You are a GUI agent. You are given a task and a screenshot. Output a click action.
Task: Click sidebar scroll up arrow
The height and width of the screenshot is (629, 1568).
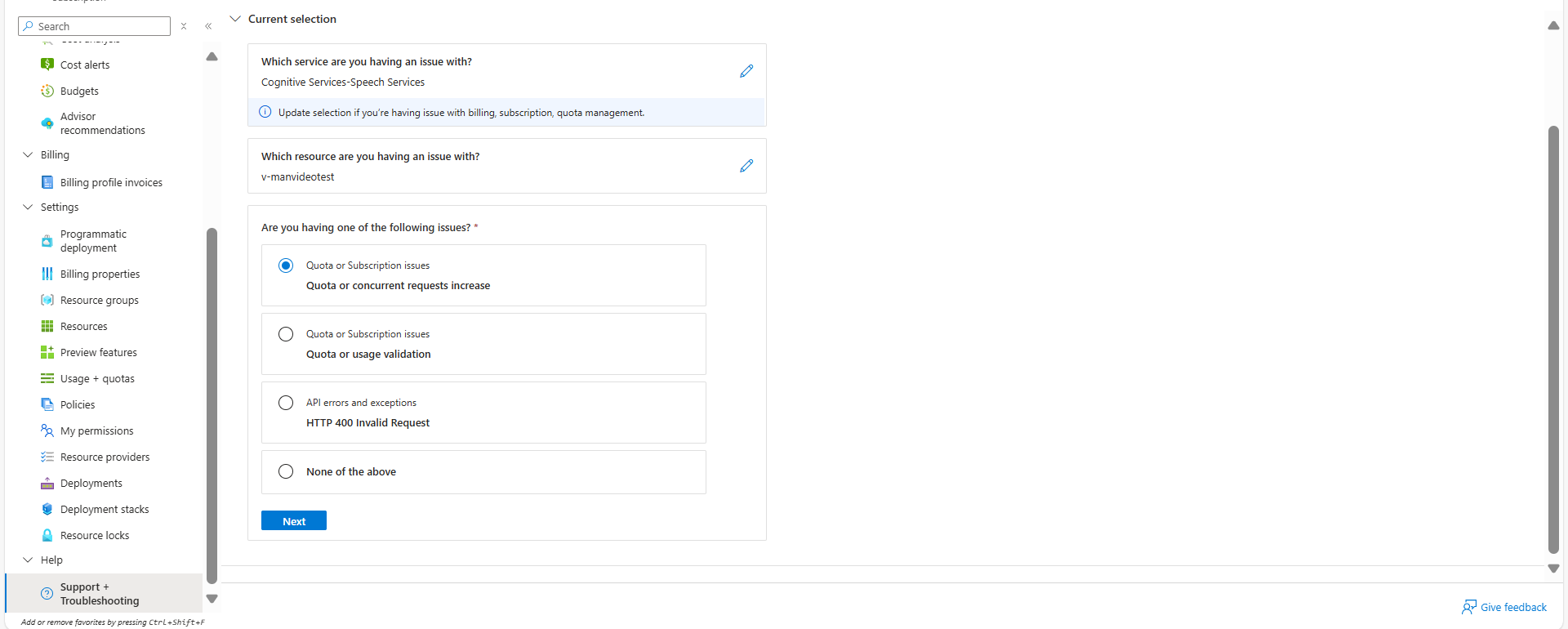212,56
